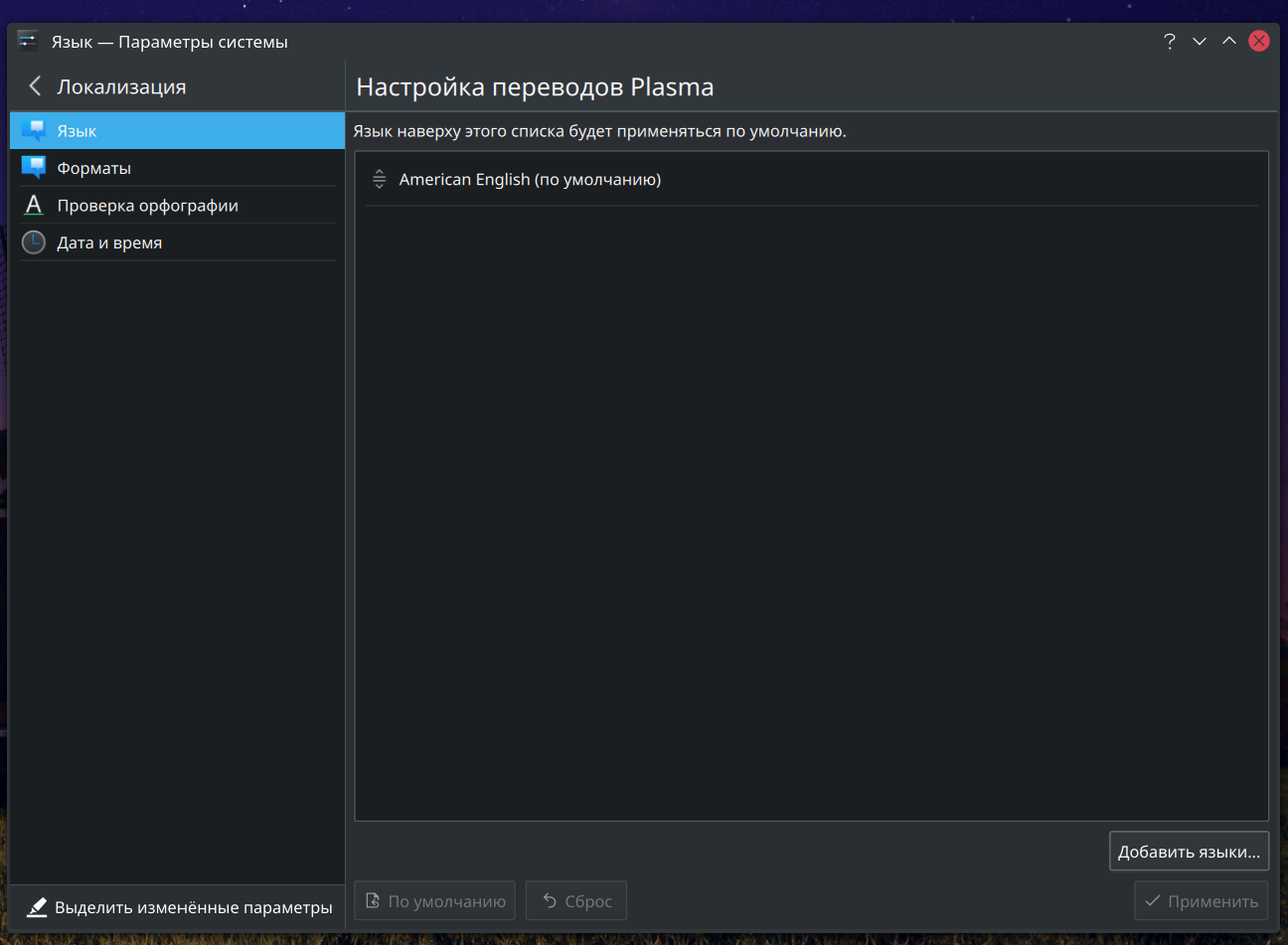
Task: Click the По умолчанию button
Action: click(434, 901)
